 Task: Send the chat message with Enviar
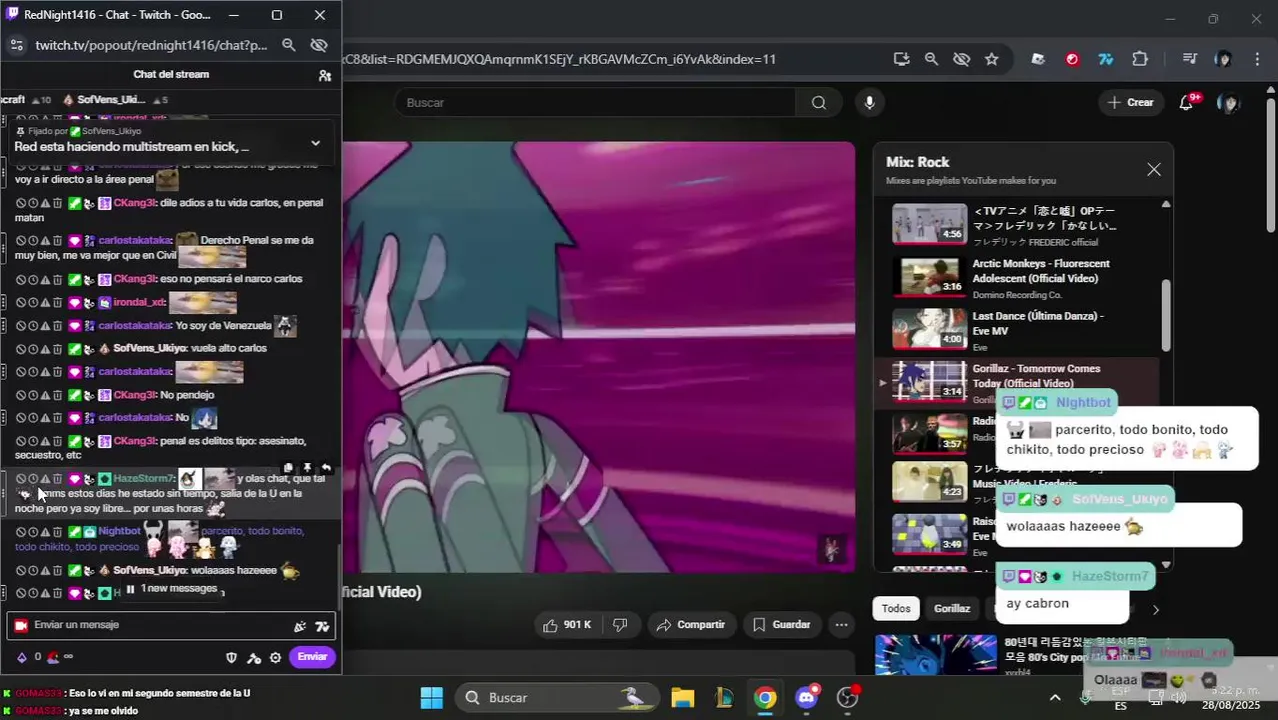pyautogui.click(x=312, y=657)
